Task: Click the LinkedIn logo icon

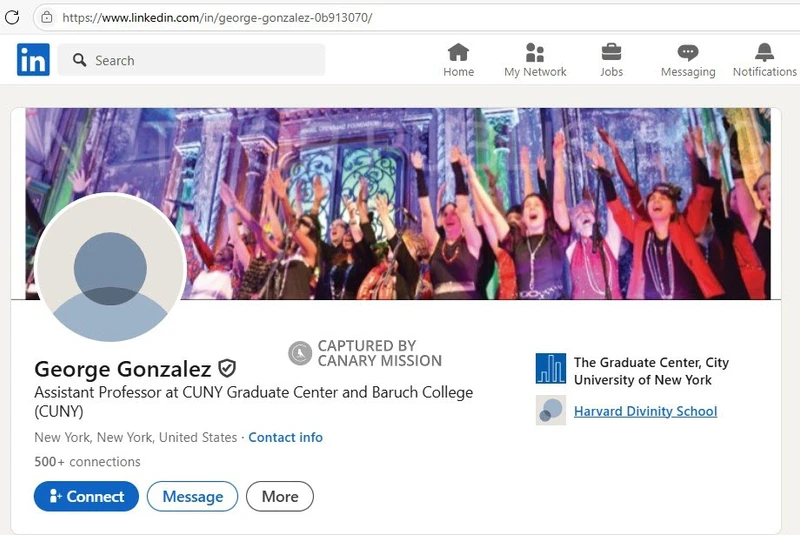Action: click(33, 60)
